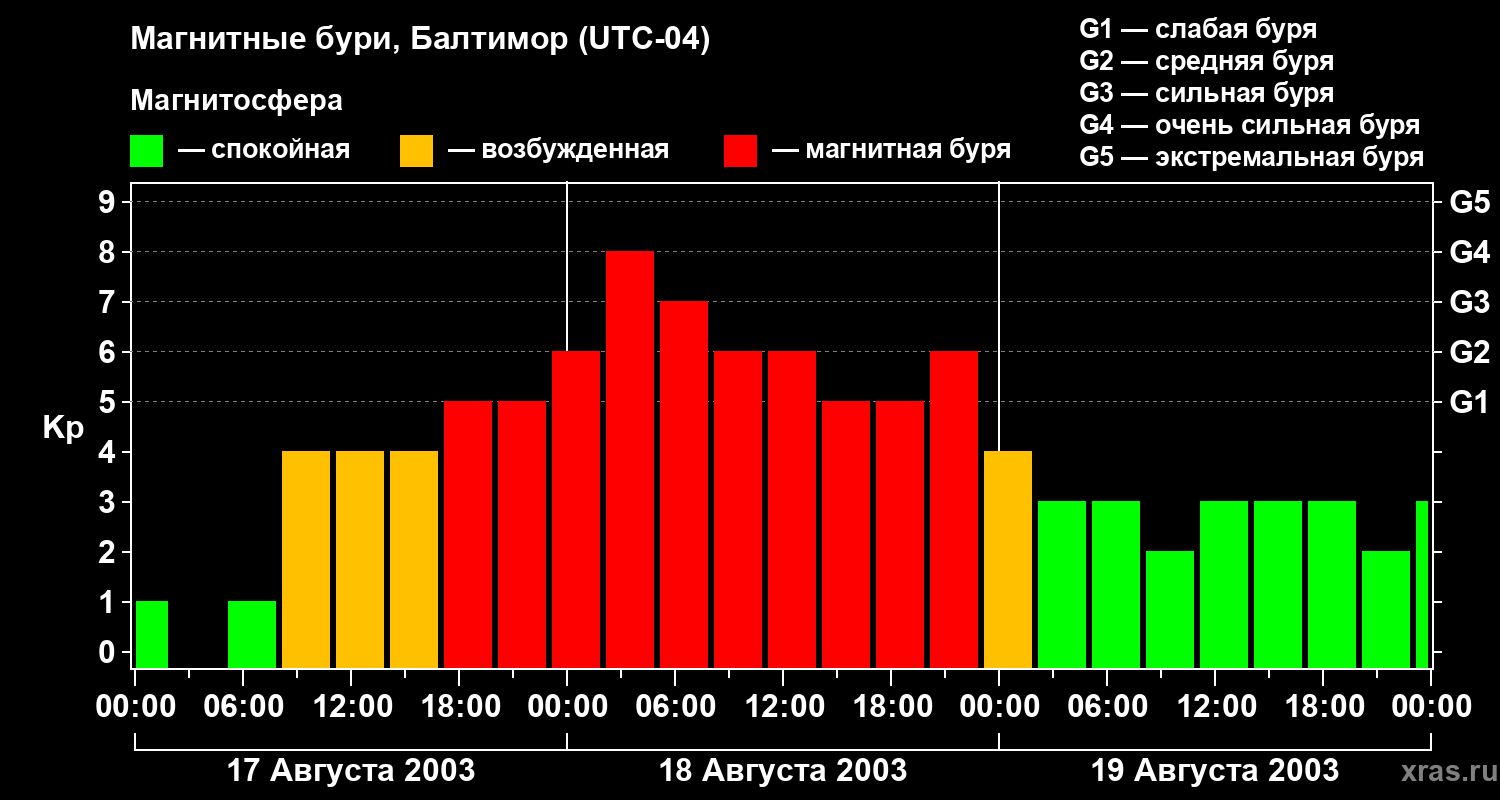
Task: Click the green 'спокойная' legend swatch
Action: pyautogui.click(x=146, y=151)
